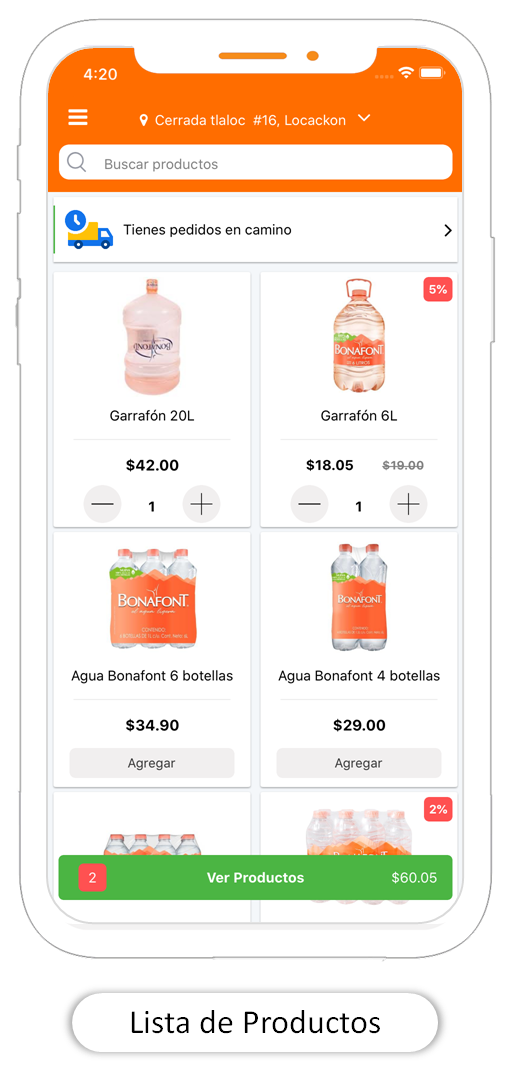Tap the delivery truck orders icon
Viewport: 510px width, 1065px height.
click(x=89, y=230)
